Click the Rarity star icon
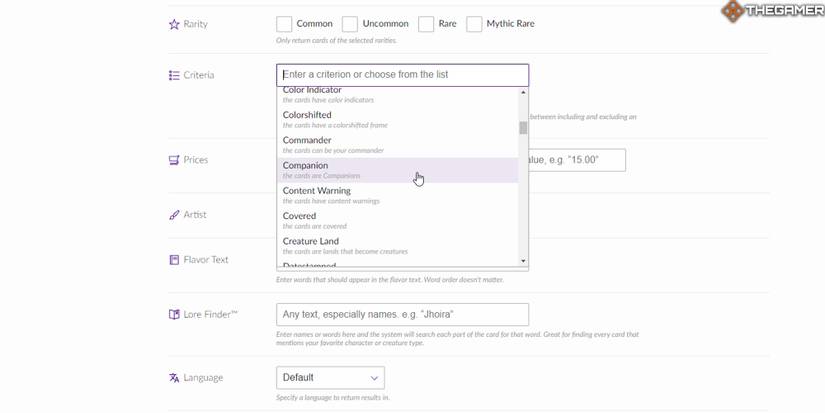 pos(174,24)
